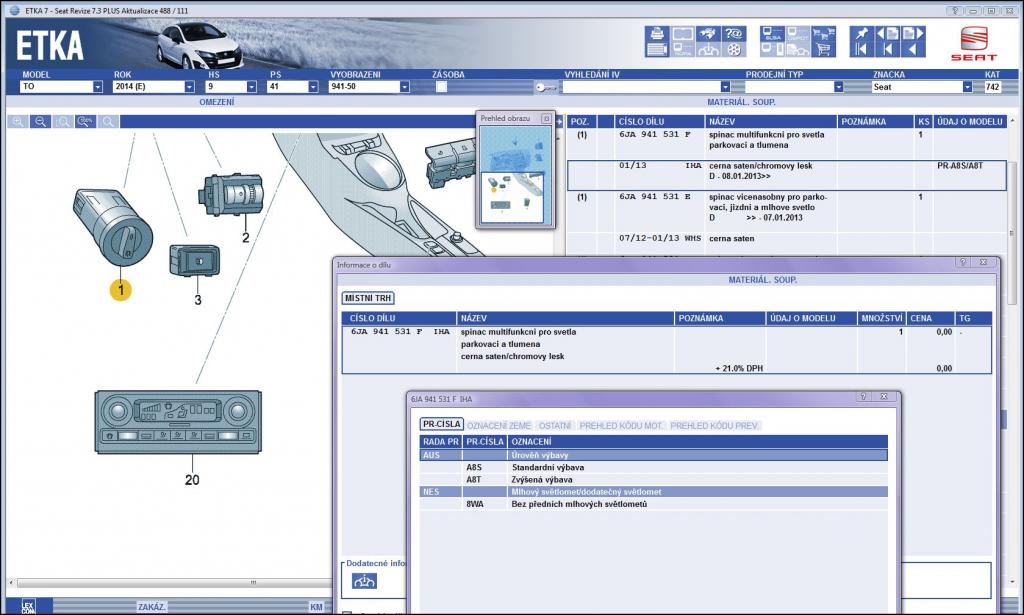The height and width of the screenshot is (615, 1024).
Task: Click the car-with-arrow icon in the top toolbar
Action: [709, 49]
